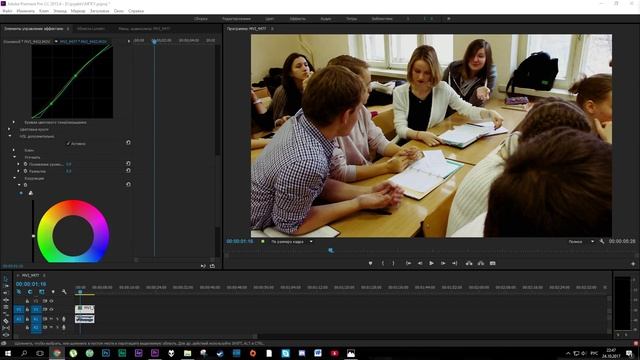Collapse the Уточнить section

[x=14, y=157]
